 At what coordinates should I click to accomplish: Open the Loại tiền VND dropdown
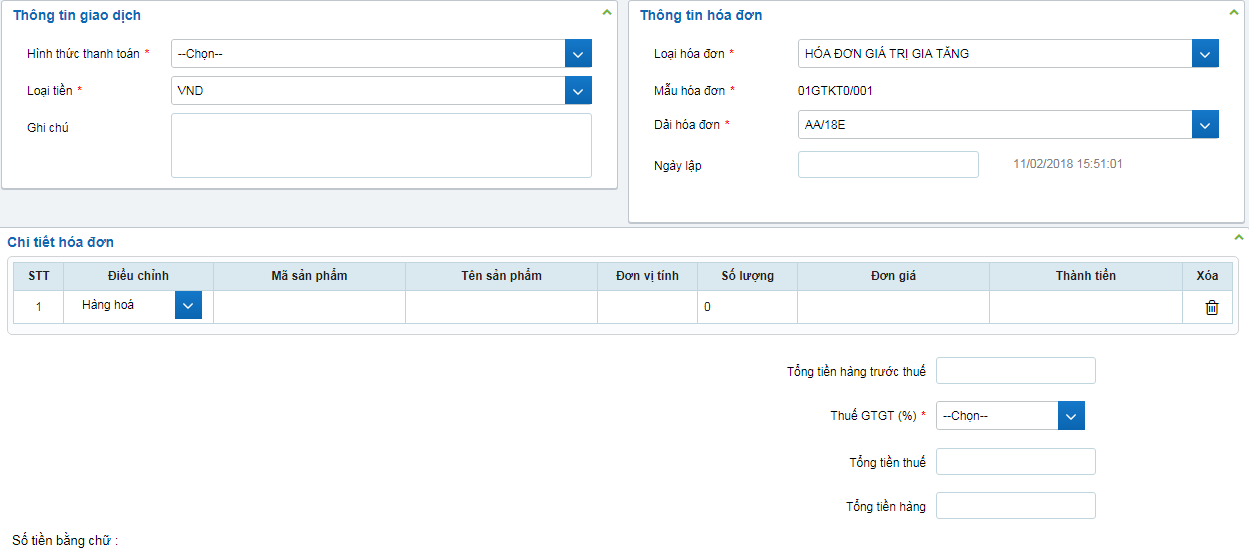point(578,91)
